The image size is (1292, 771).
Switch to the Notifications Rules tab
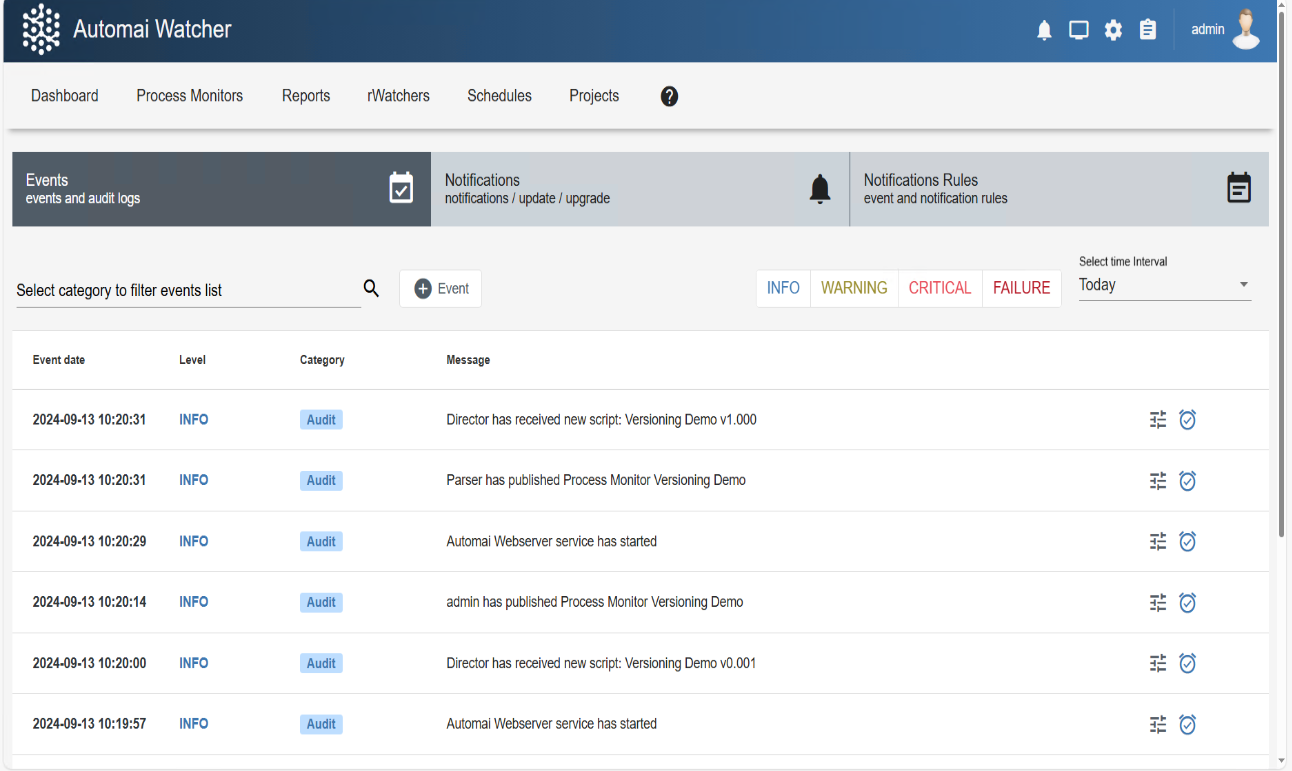pos(1059,189)
